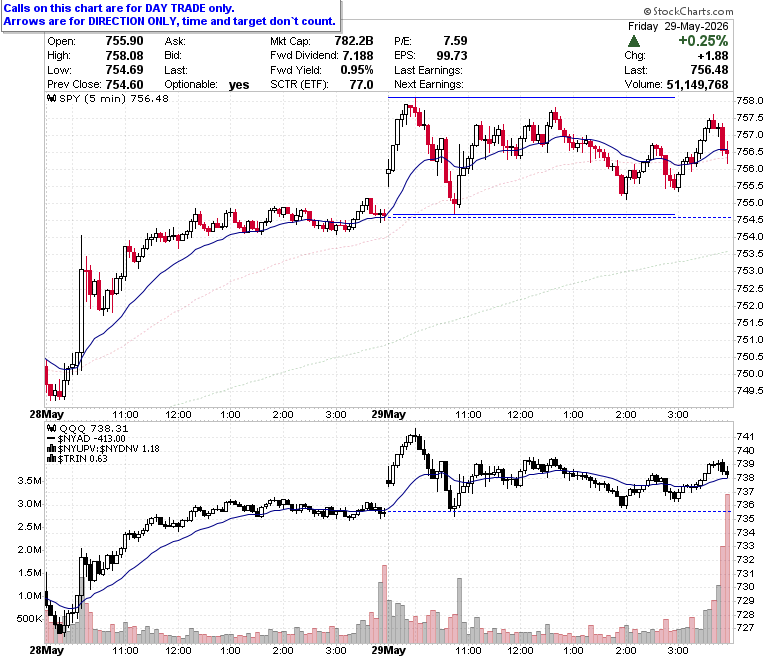
Task: Click the 29May marker on SPY time axis
Action: (389, 414)
